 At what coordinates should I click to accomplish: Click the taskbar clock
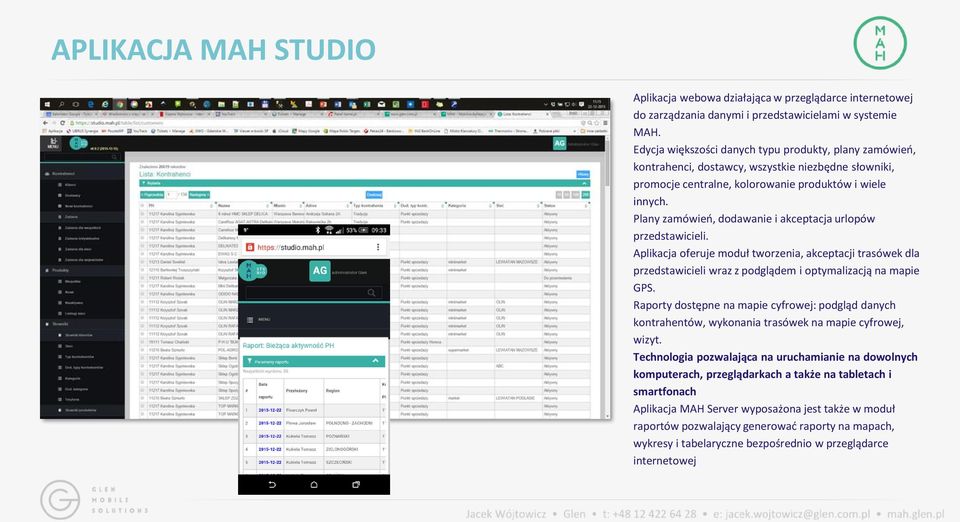[x=597, y=104]
